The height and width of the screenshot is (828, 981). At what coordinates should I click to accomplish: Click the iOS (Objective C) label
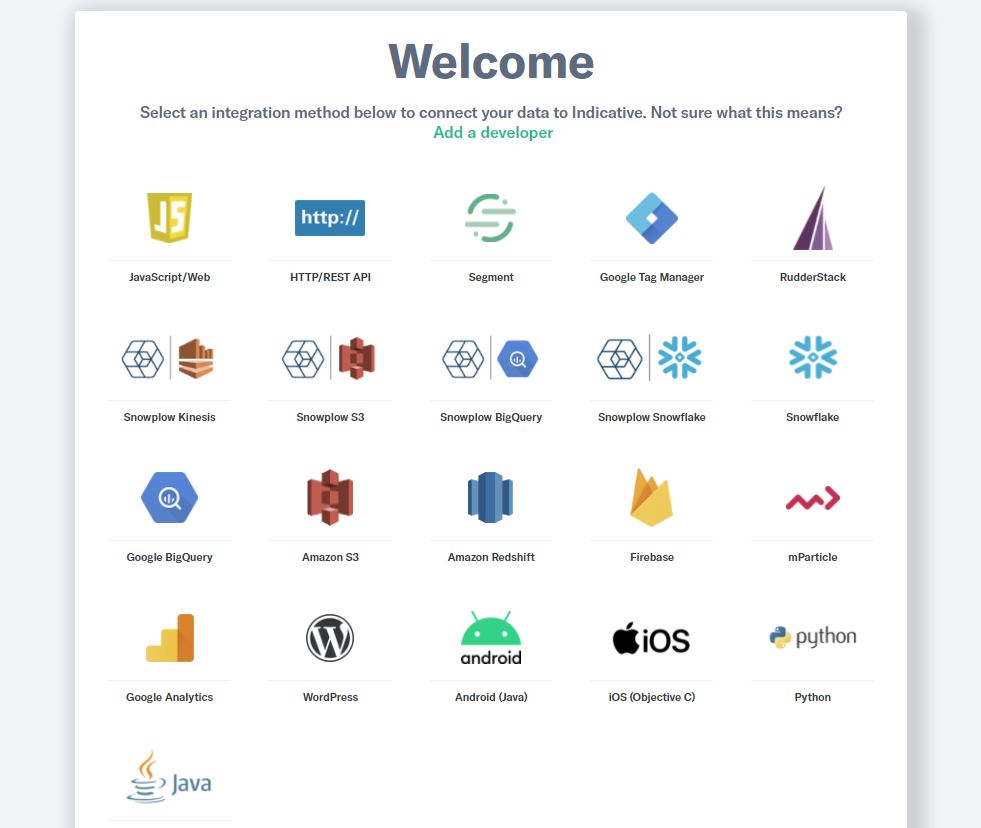(x=652, y=698)
